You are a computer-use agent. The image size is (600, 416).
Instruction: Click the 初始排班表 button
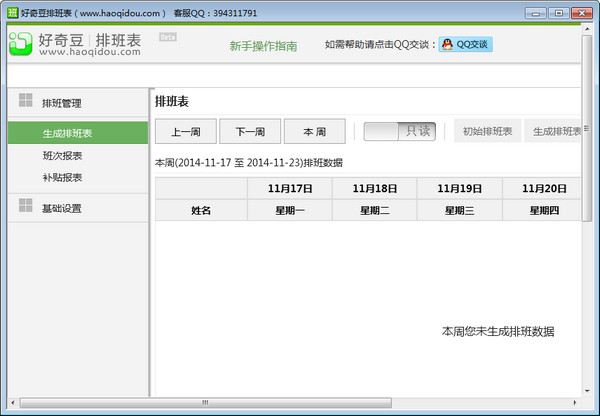pyautogui.click(x=488, y=131)
